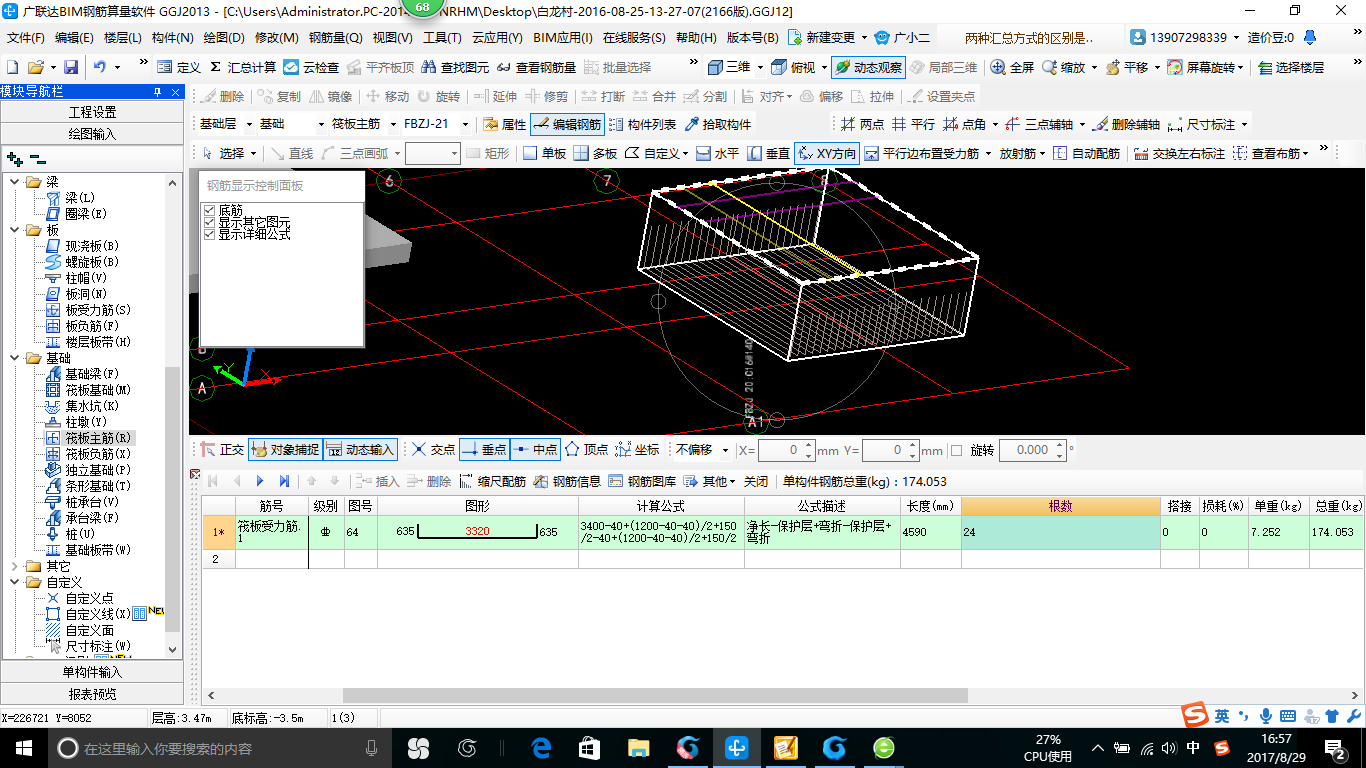Toggle 对象捕捉 object snap
The image size is (1366, 768).
(285, 450)
